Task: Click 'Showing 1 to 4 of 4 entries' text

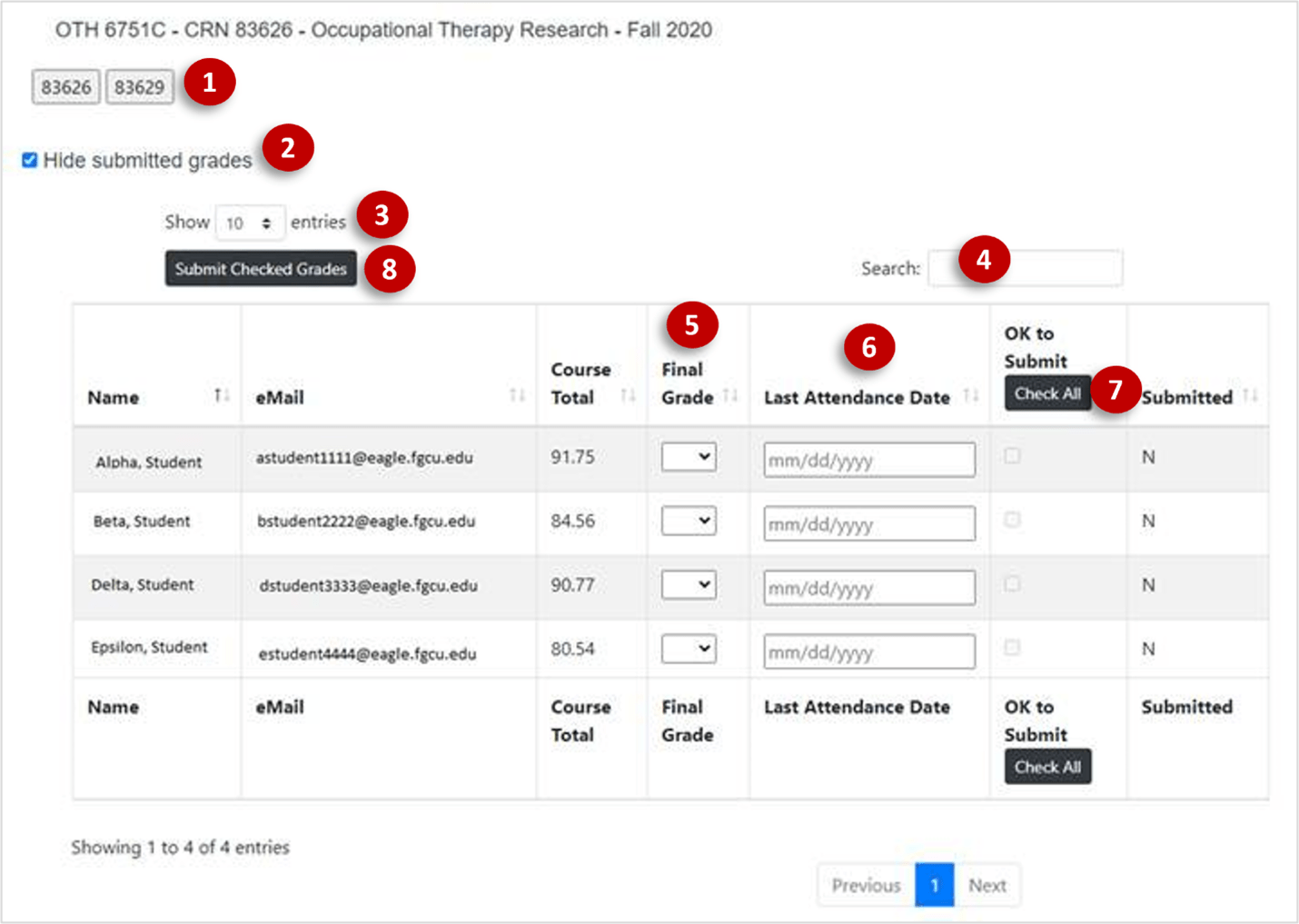Action: (x=181, y=848)
